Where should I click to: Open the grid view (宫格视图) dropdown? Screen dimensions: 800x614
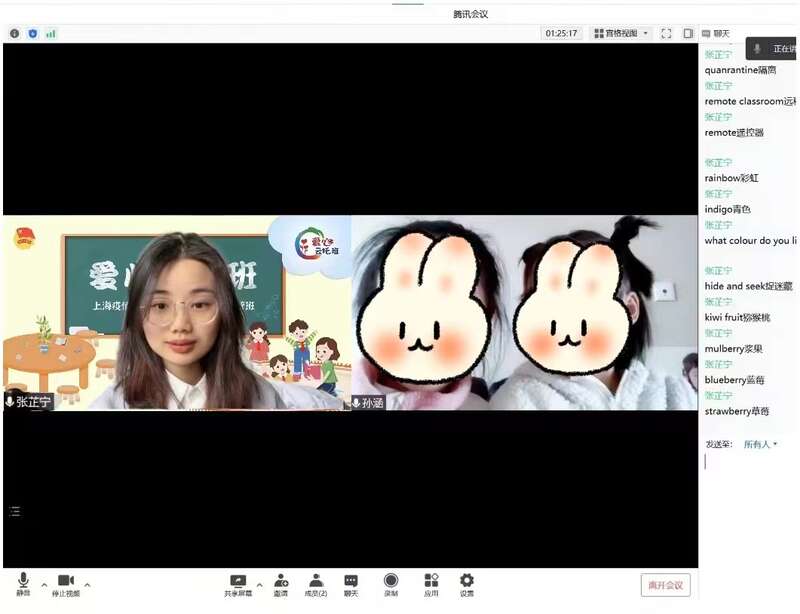pyautogui.click(x=620, y=33)
